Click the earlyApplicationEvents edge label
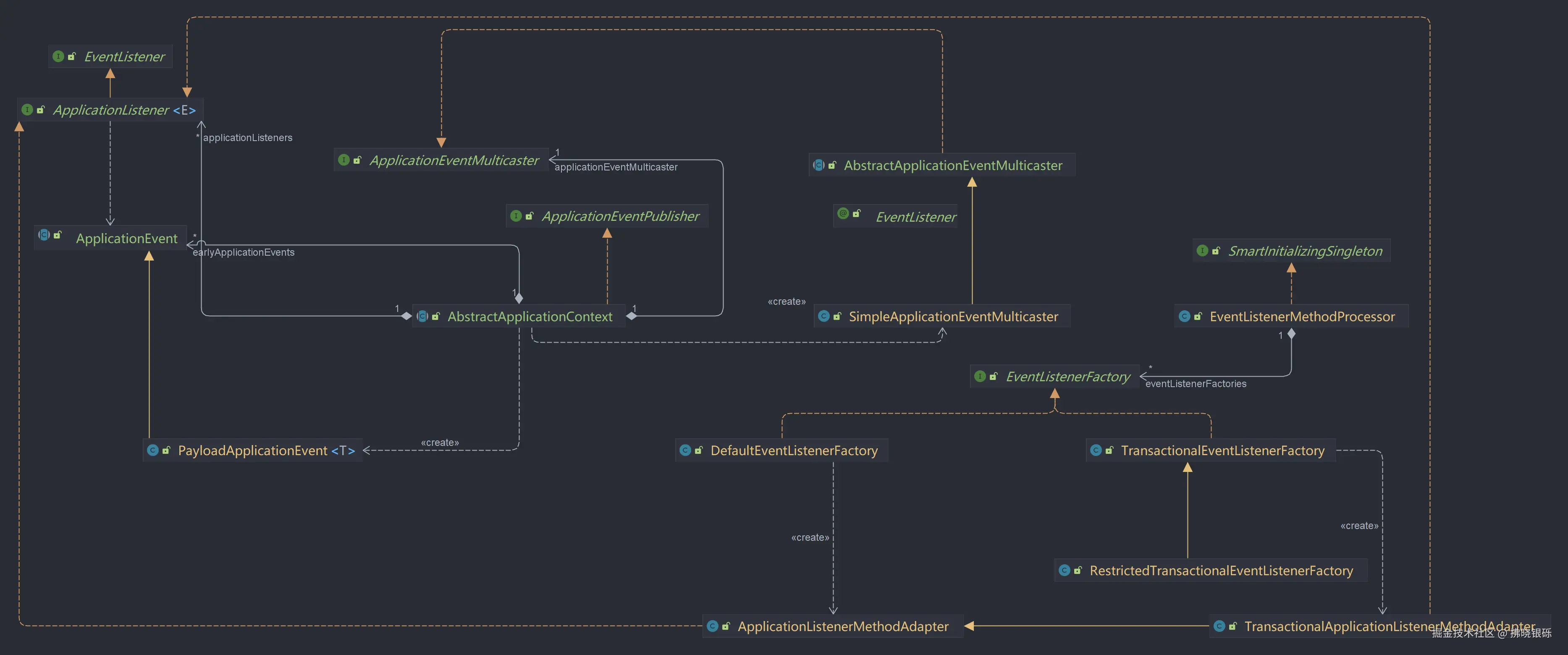This screenshot has width=1568, height=655. [x=244, y=253]
